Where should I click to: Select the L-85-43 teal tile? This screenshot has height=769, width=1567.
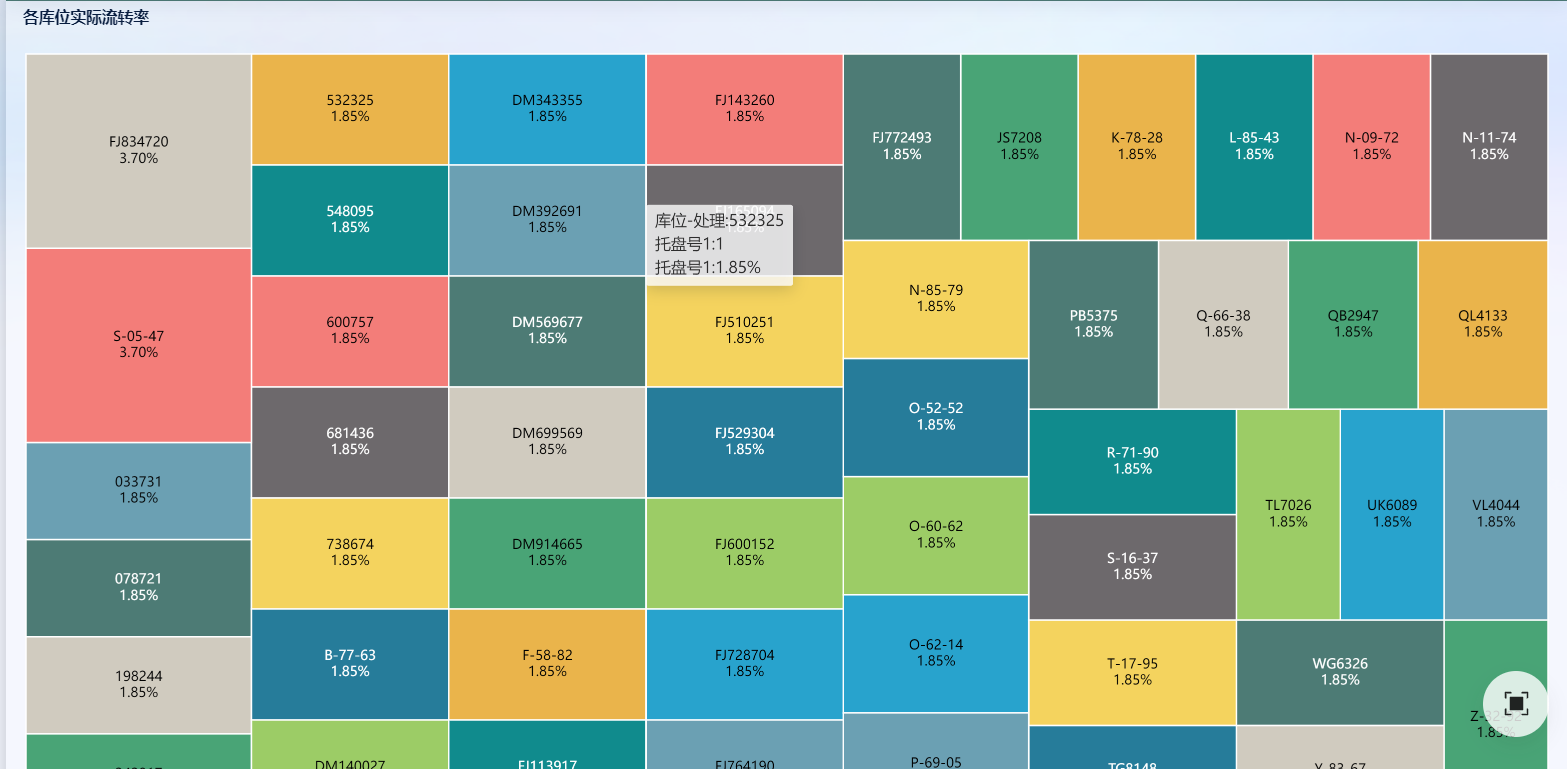1254,146
